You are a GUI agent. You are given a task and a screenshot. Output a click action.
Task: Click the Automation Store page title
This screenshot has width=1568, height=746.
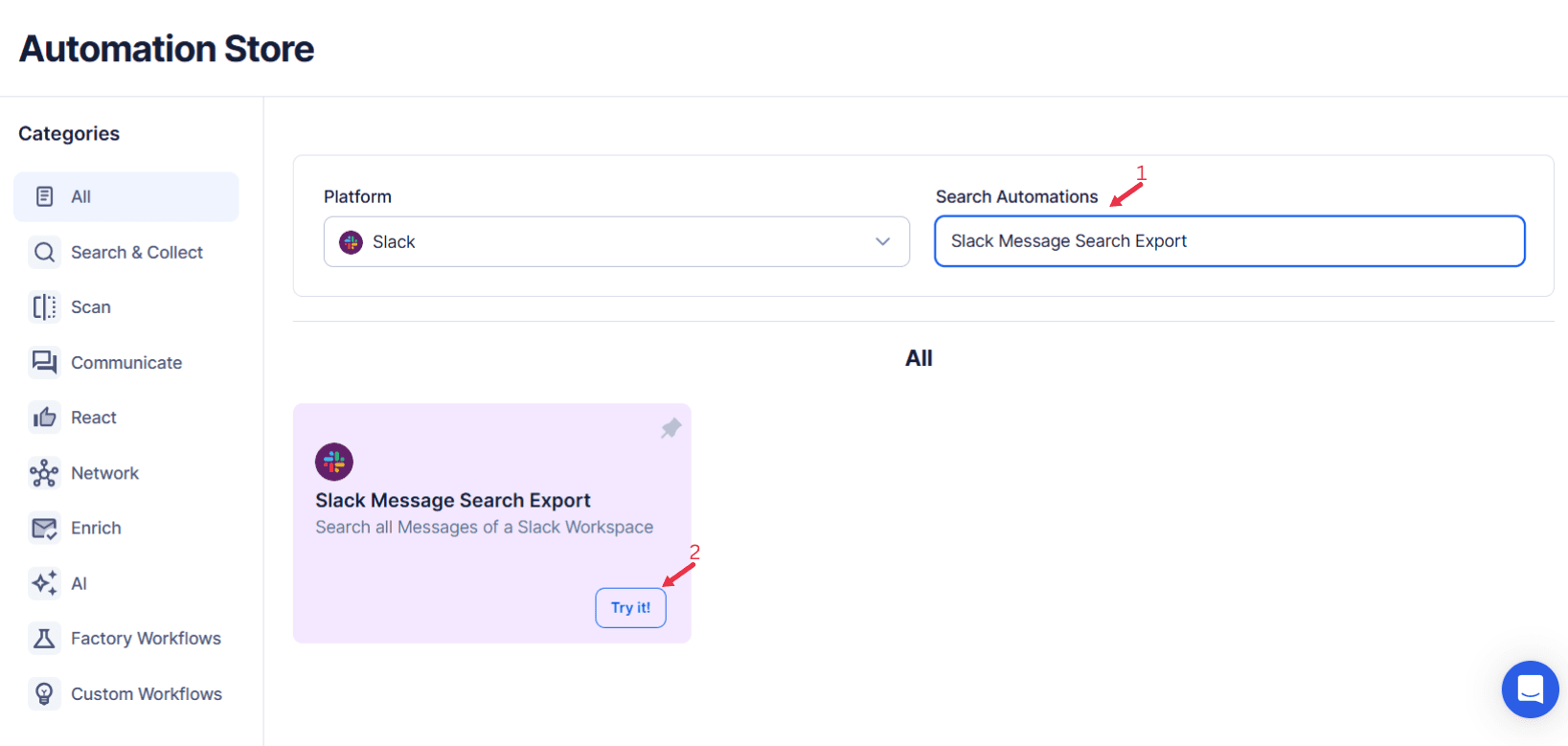pyautogui.click(x=165, y=48)
